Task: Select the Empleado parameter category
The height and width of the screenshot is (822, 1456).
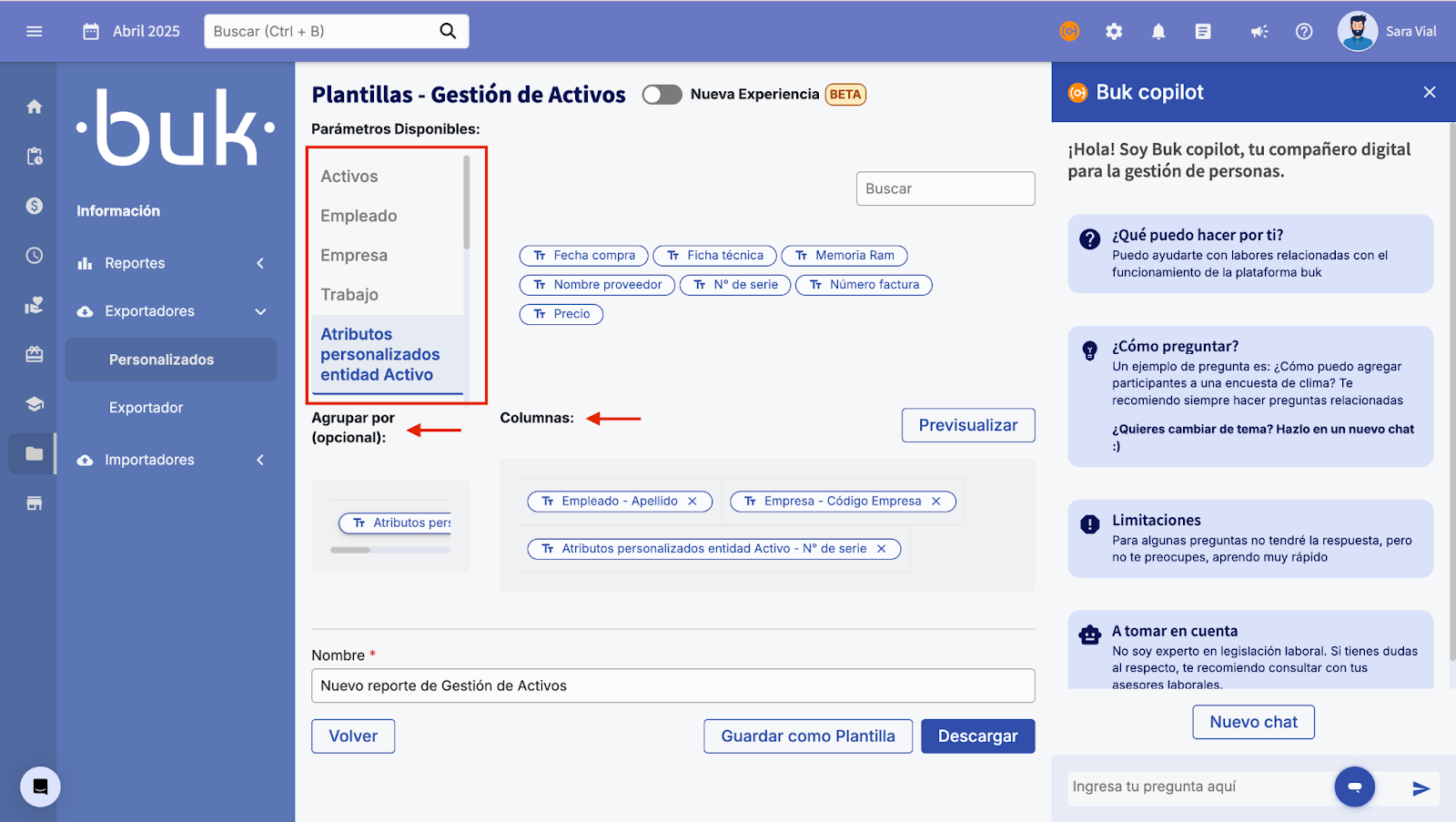Action: (x=359, y=216)
